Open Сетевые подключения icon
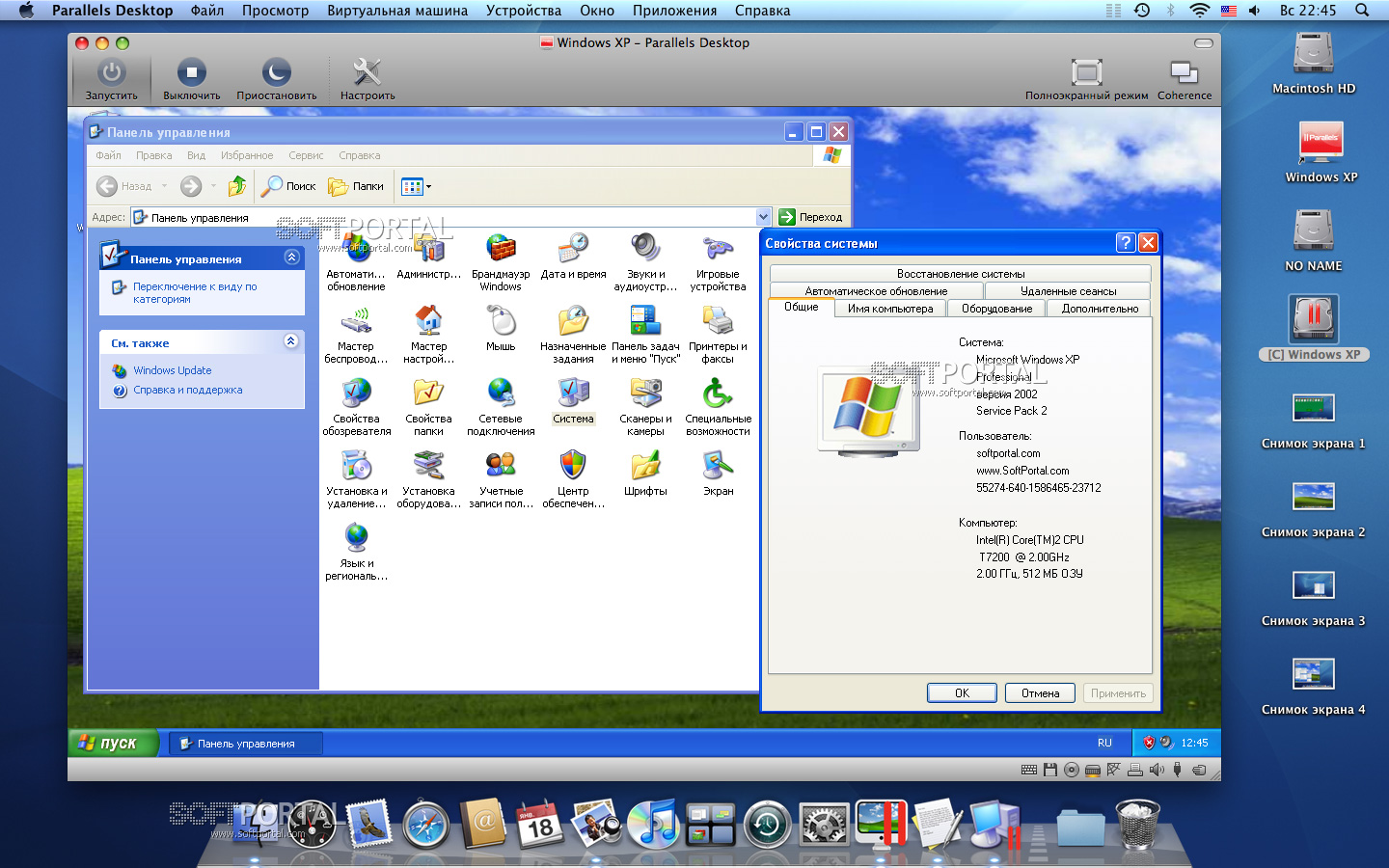 pyautogui.click(x=501, y=406)
